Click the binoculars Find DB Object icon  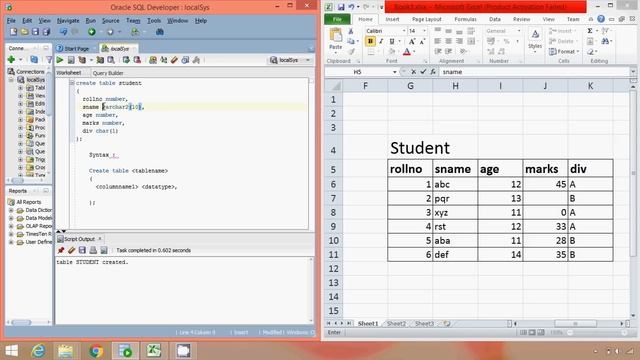(160, 32)
